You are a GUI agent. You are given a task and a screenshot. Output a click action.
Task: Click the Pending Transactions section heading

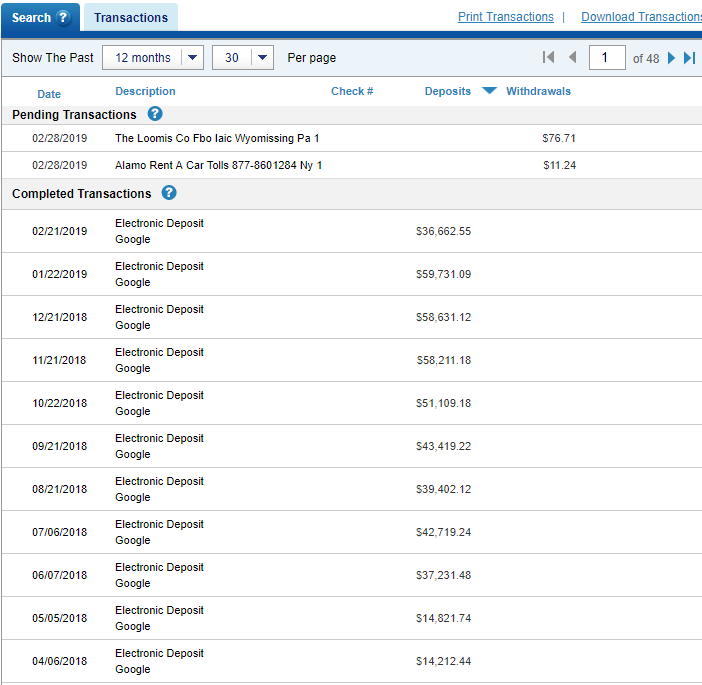[74, 115]
